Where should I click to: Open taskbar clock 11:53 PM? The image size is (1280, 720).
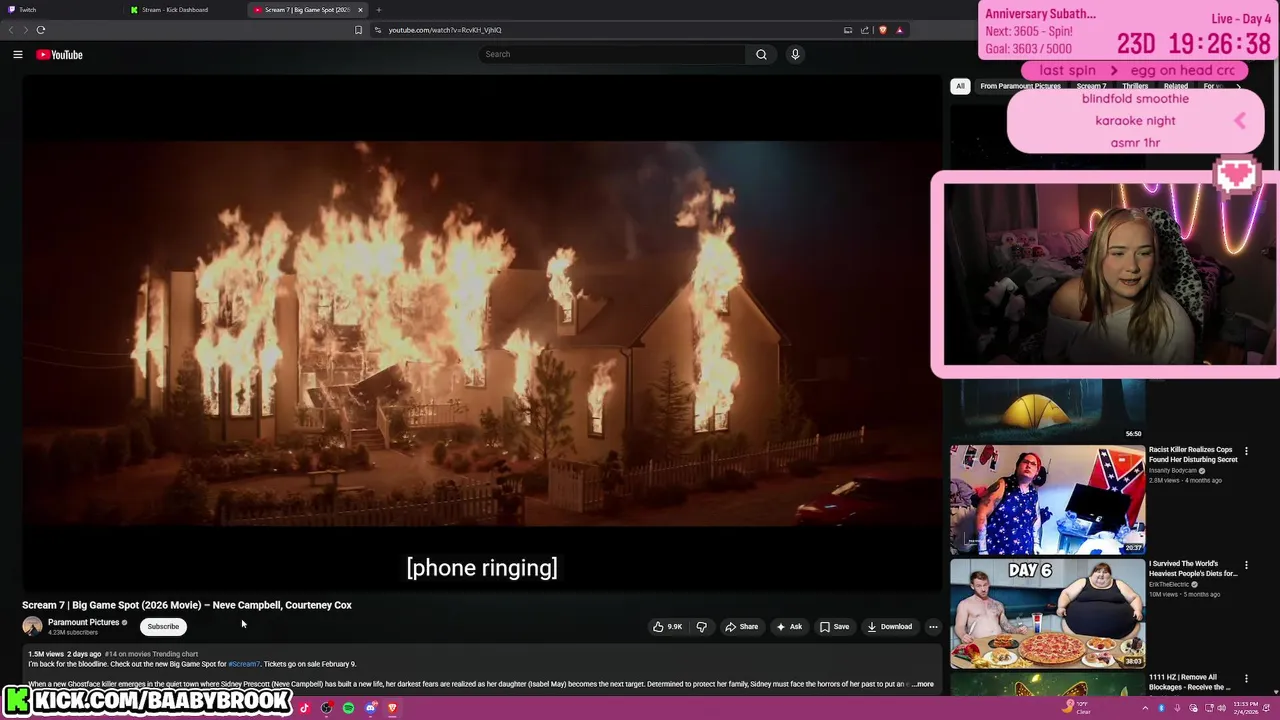pyautogui.click(x=1246, y=708)
